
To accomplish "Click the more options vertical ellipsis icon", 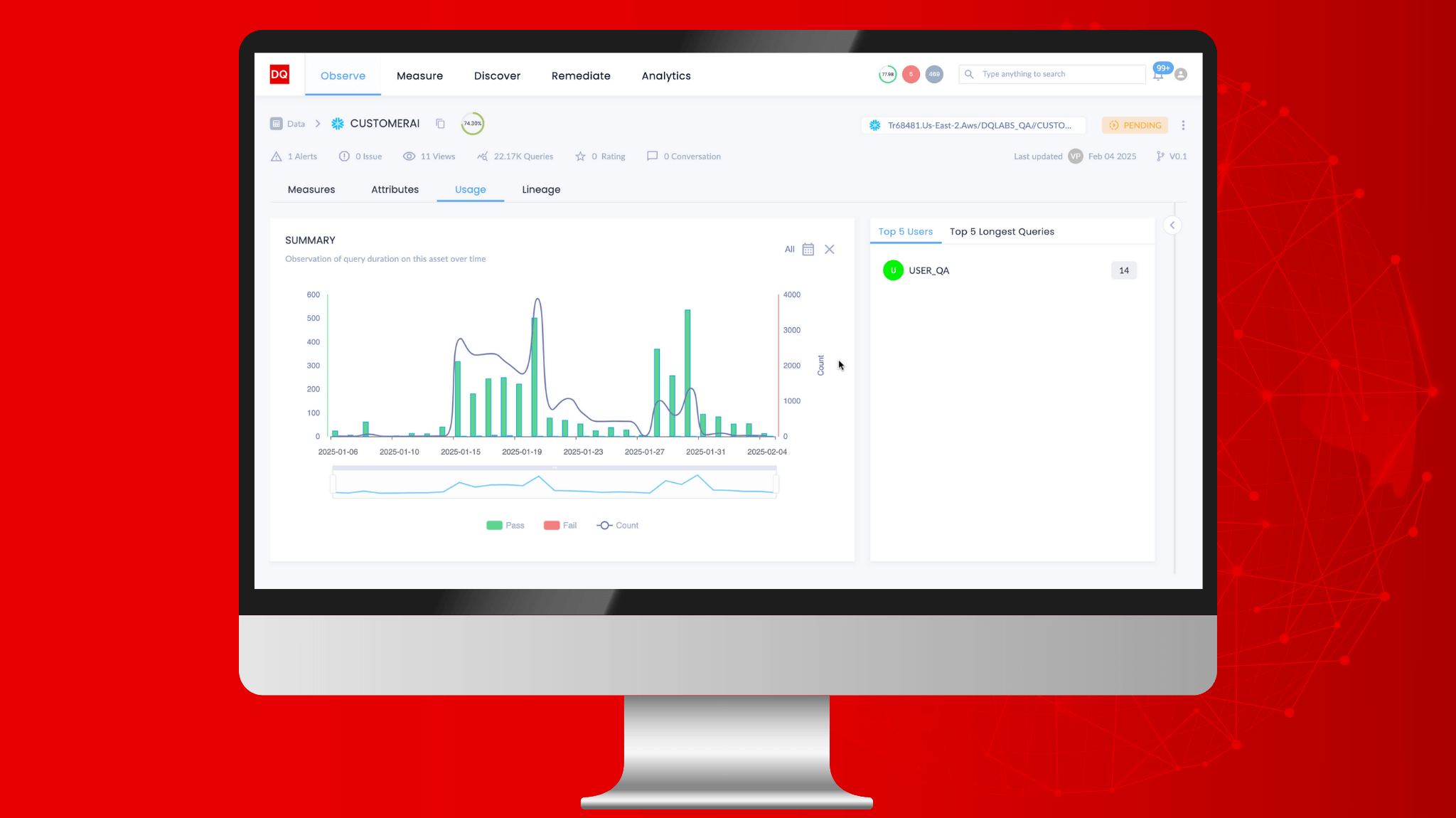I will tap(1183, 125).
